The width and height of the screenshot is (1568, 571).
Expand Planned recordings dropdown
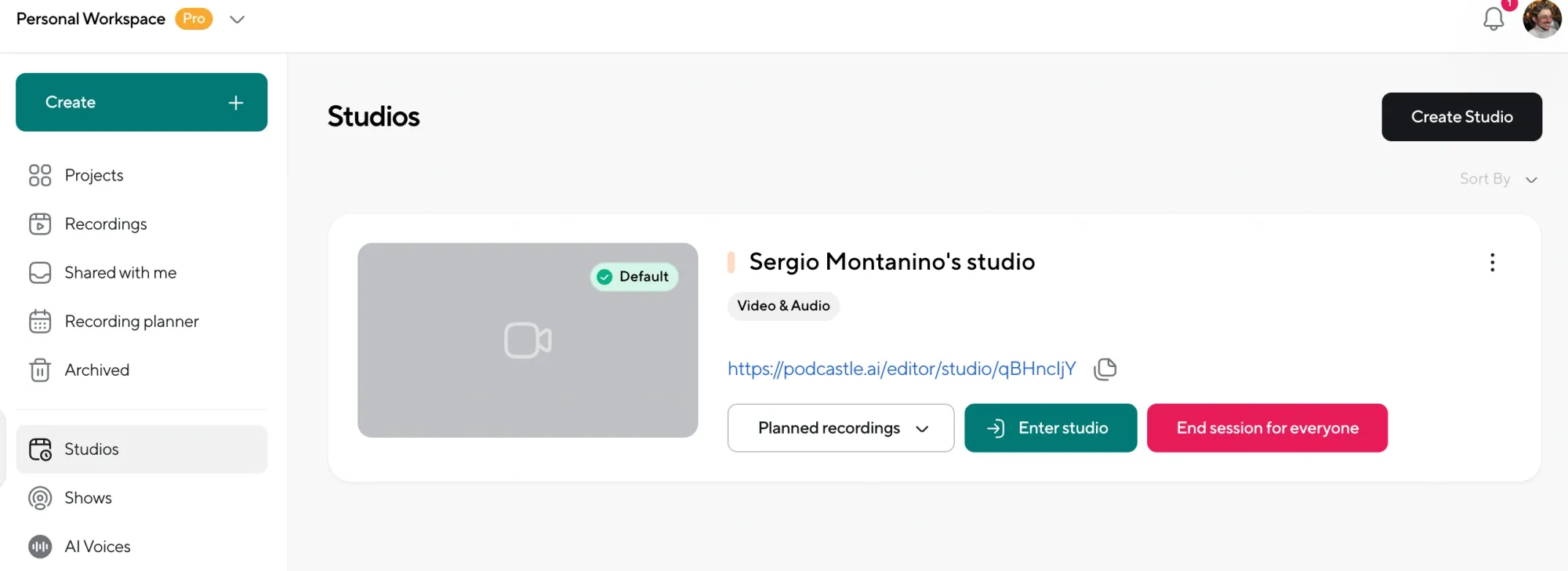tap(840, 428)
